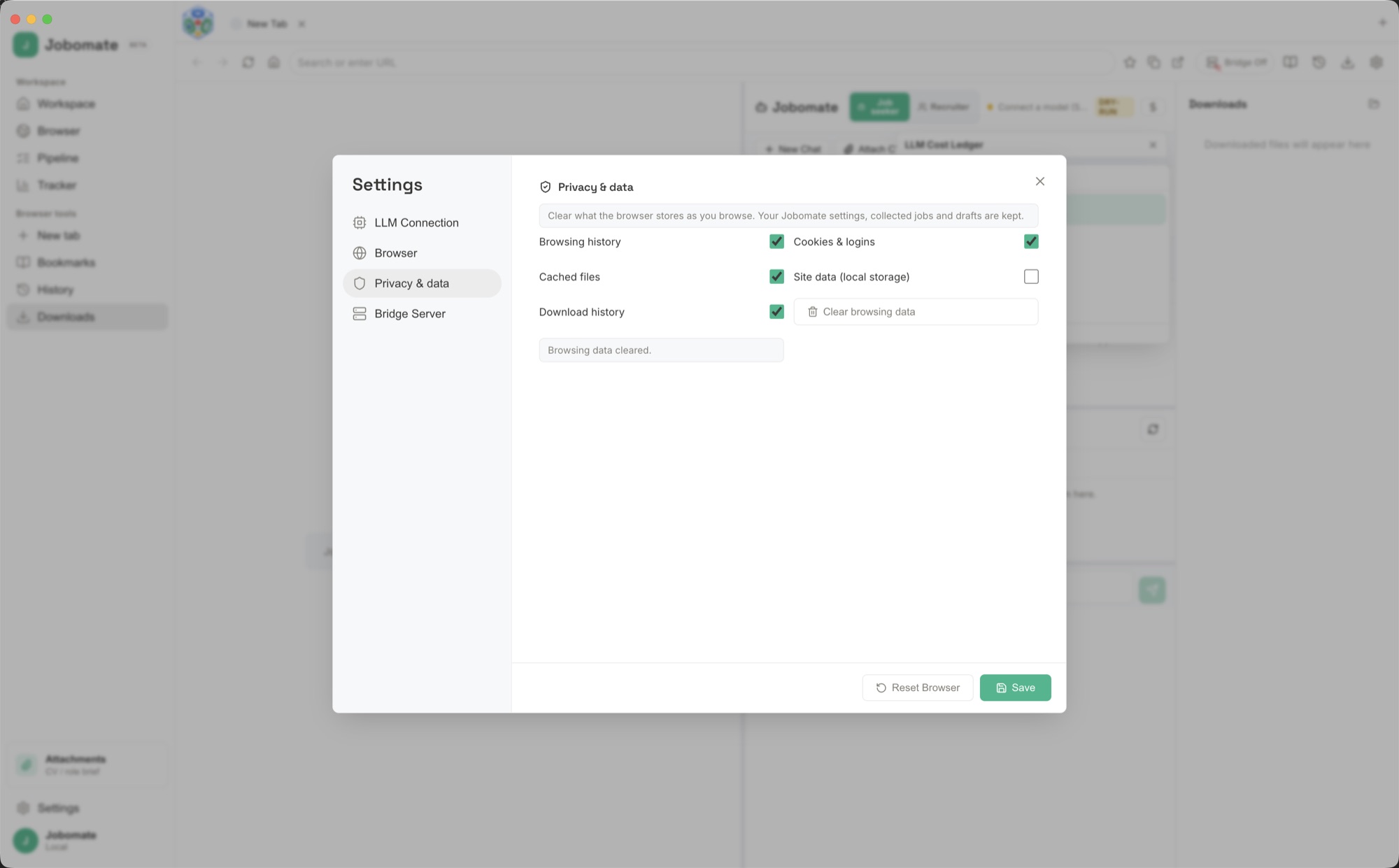Select the Job seeker mode button

(879, 107)
